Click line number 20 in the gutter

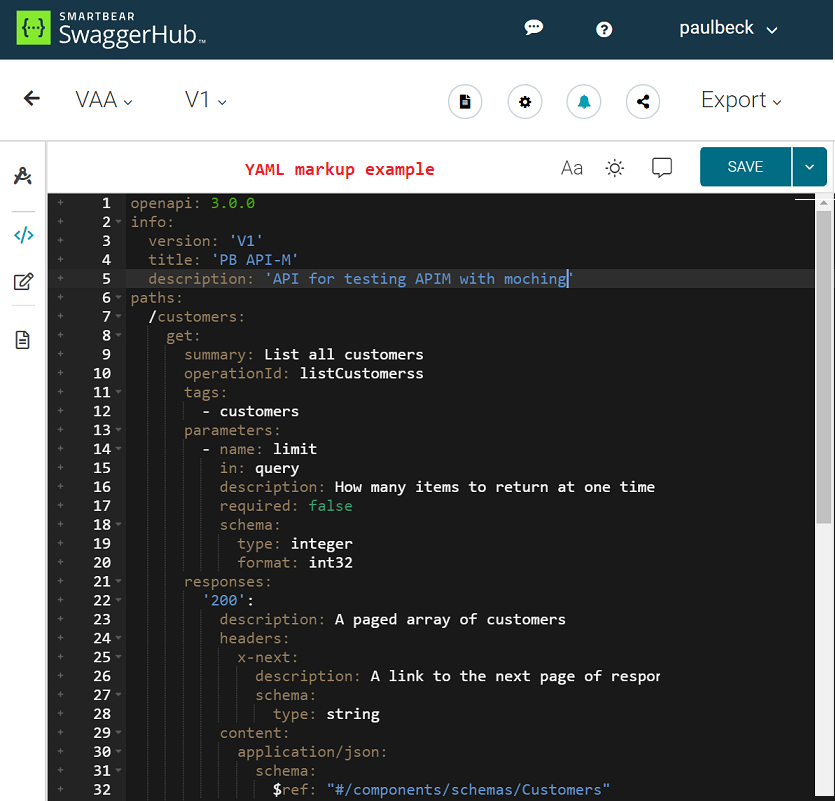102,562
